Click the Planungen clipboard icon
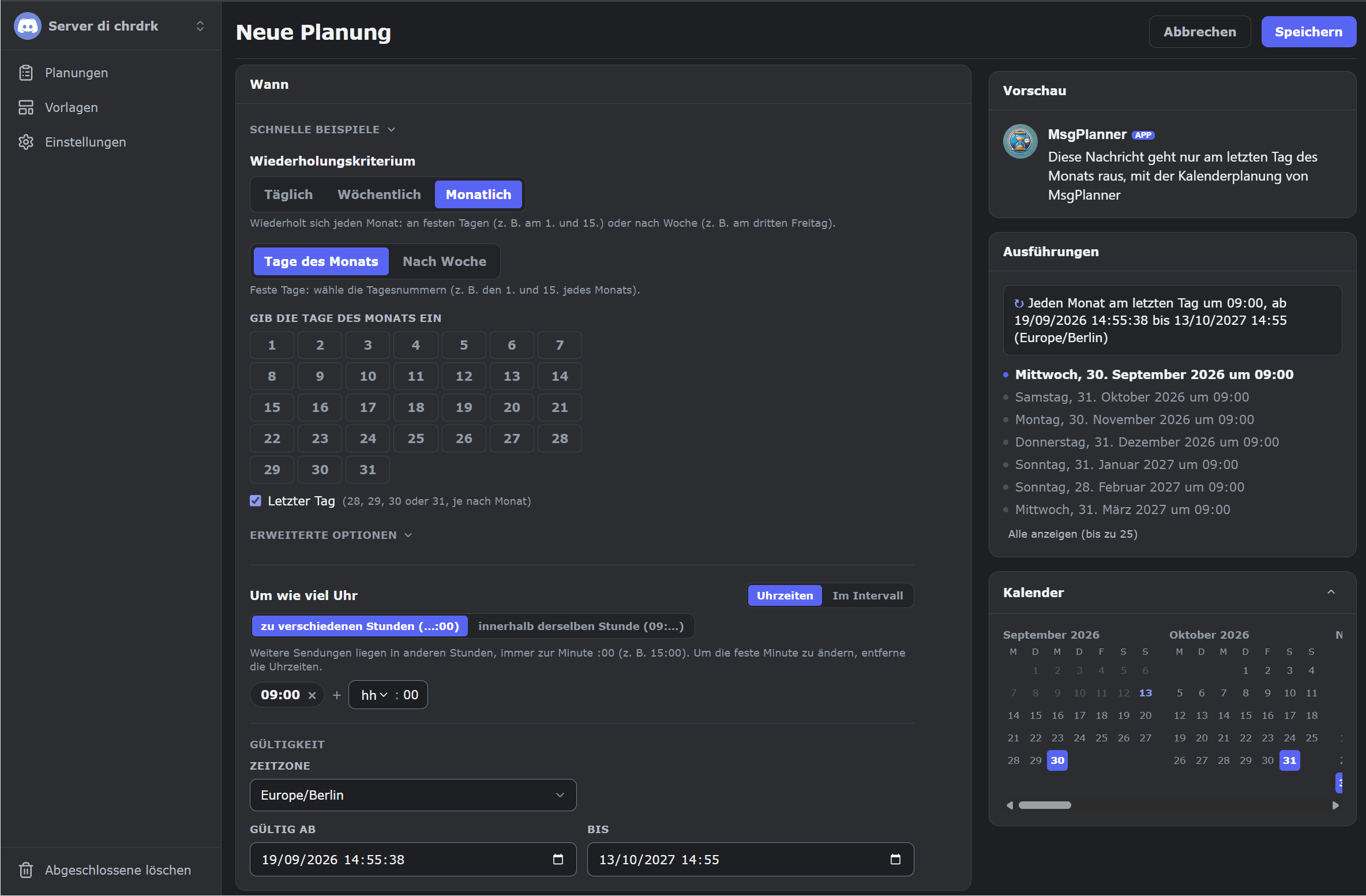The height and width of the screenshot is (896, 1366). click(x=26, y=73)
